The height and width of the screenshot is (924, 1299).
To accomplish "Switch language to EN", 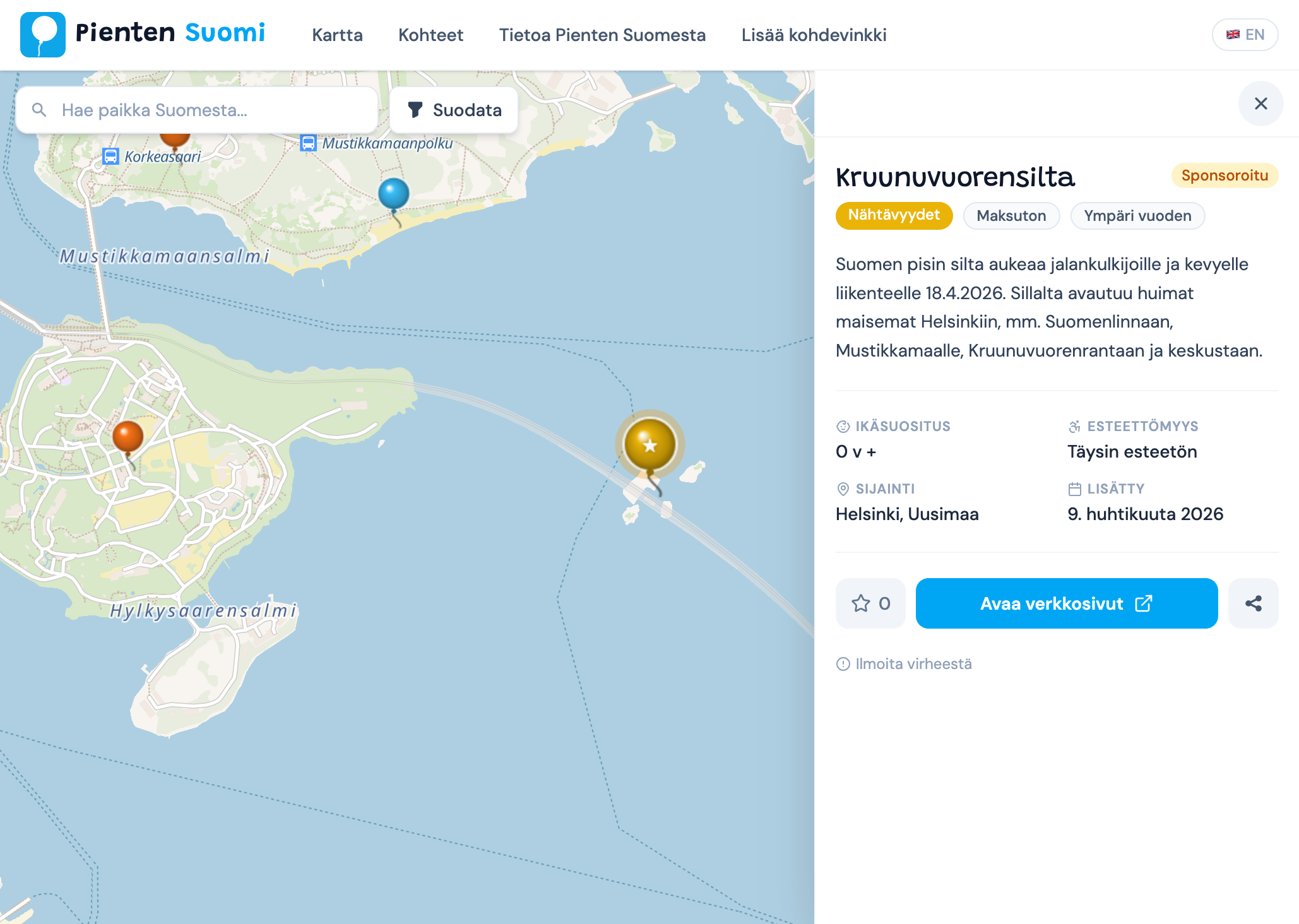I will tap(1245, 35).
